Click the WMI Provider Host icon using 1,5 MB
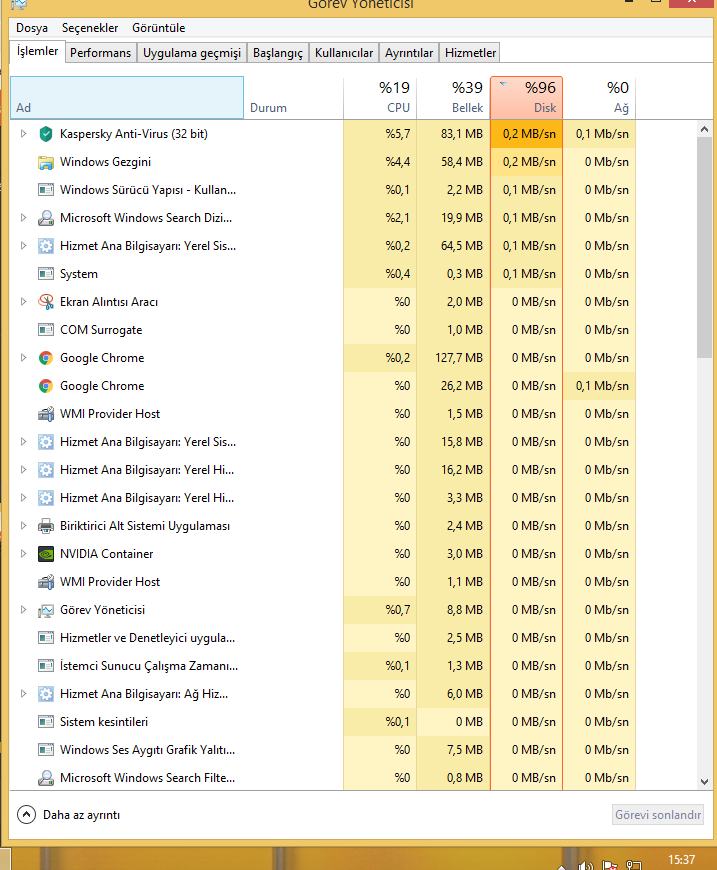Screen dimensions: 717x870 pyautogui.click(x=46, y=414)
